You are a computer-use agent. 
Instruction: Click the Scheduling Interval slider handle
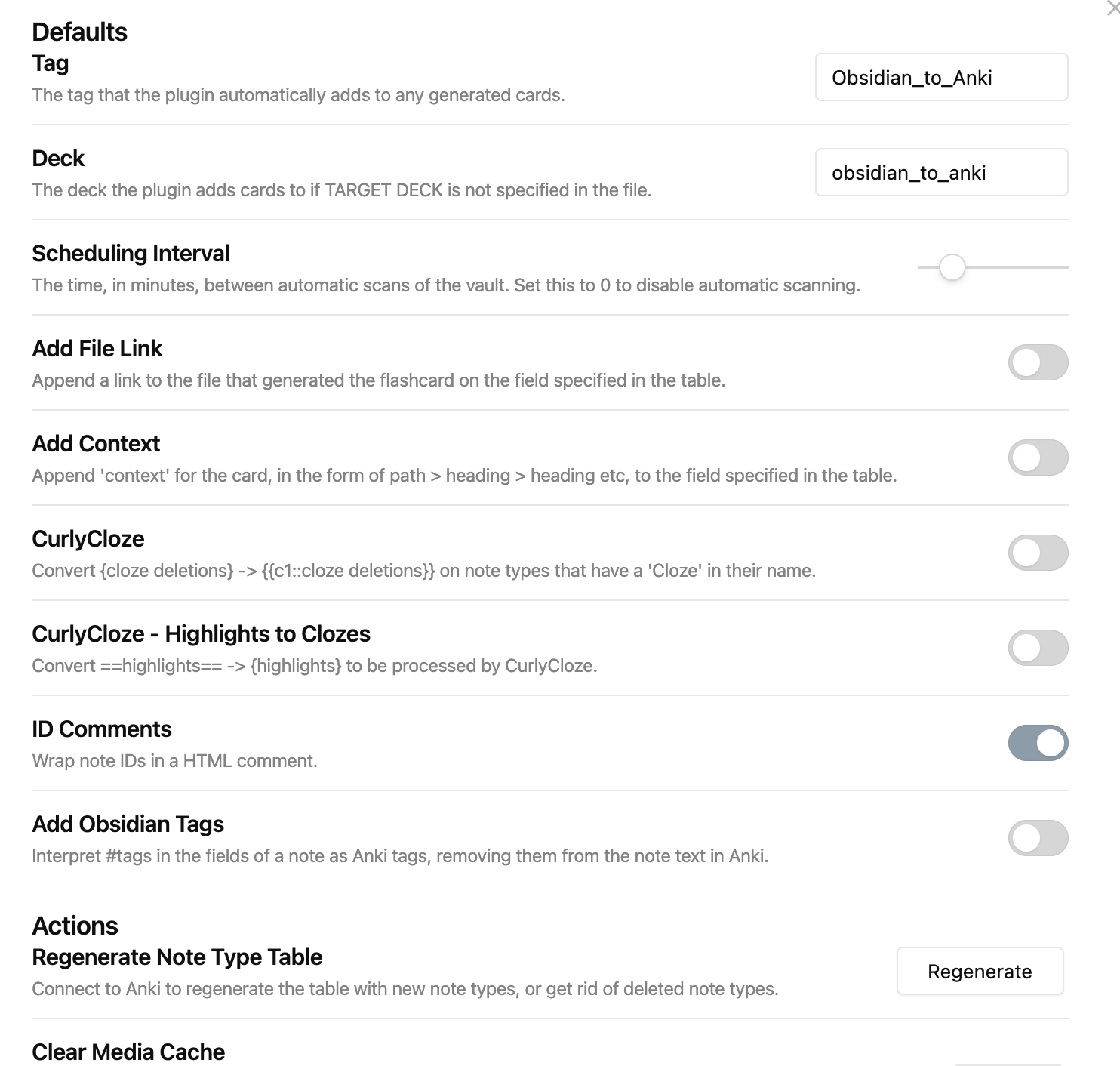952,267
